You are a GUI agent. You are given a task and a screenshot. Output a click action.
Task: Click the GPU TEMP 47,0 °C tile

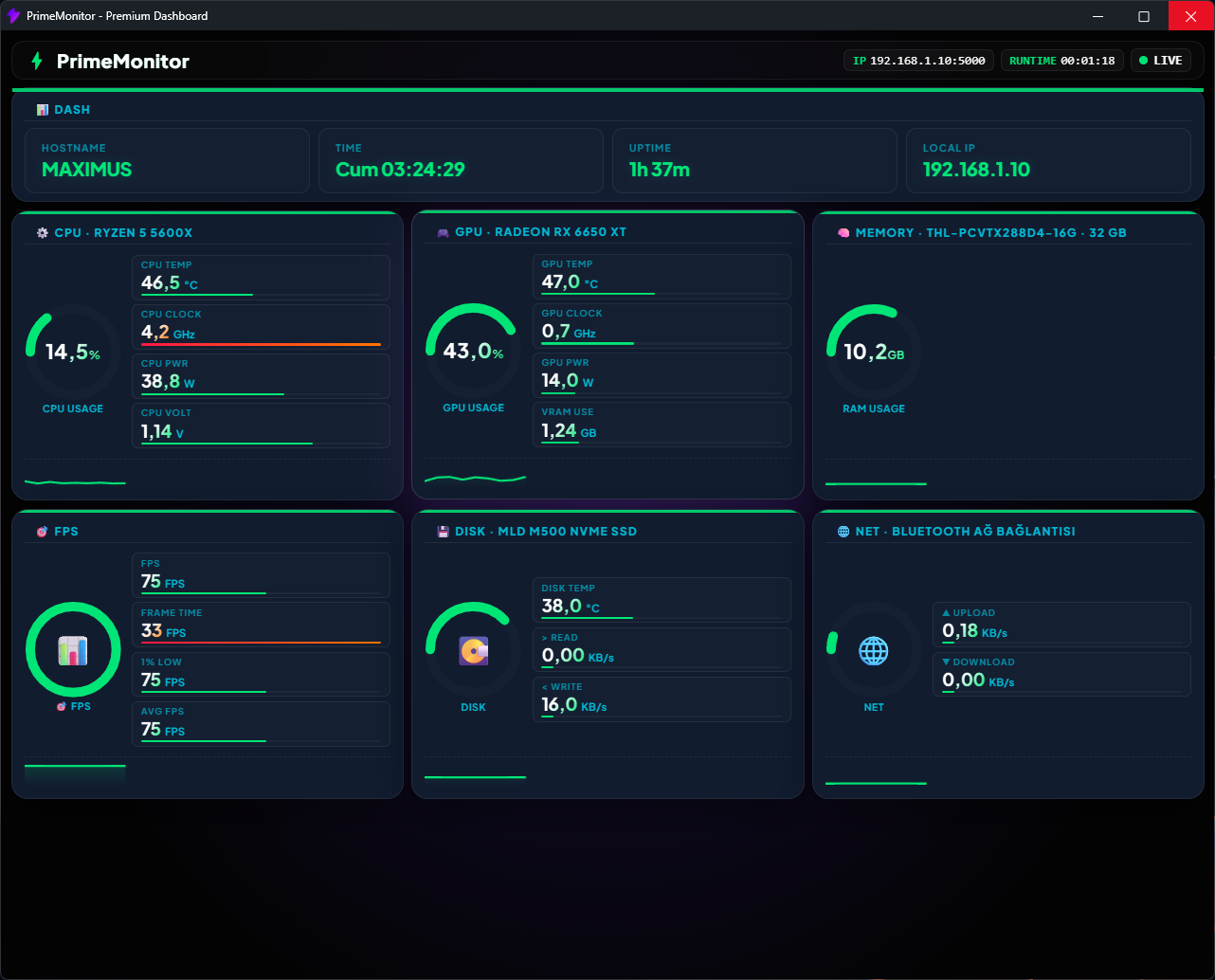coord(662,277)
